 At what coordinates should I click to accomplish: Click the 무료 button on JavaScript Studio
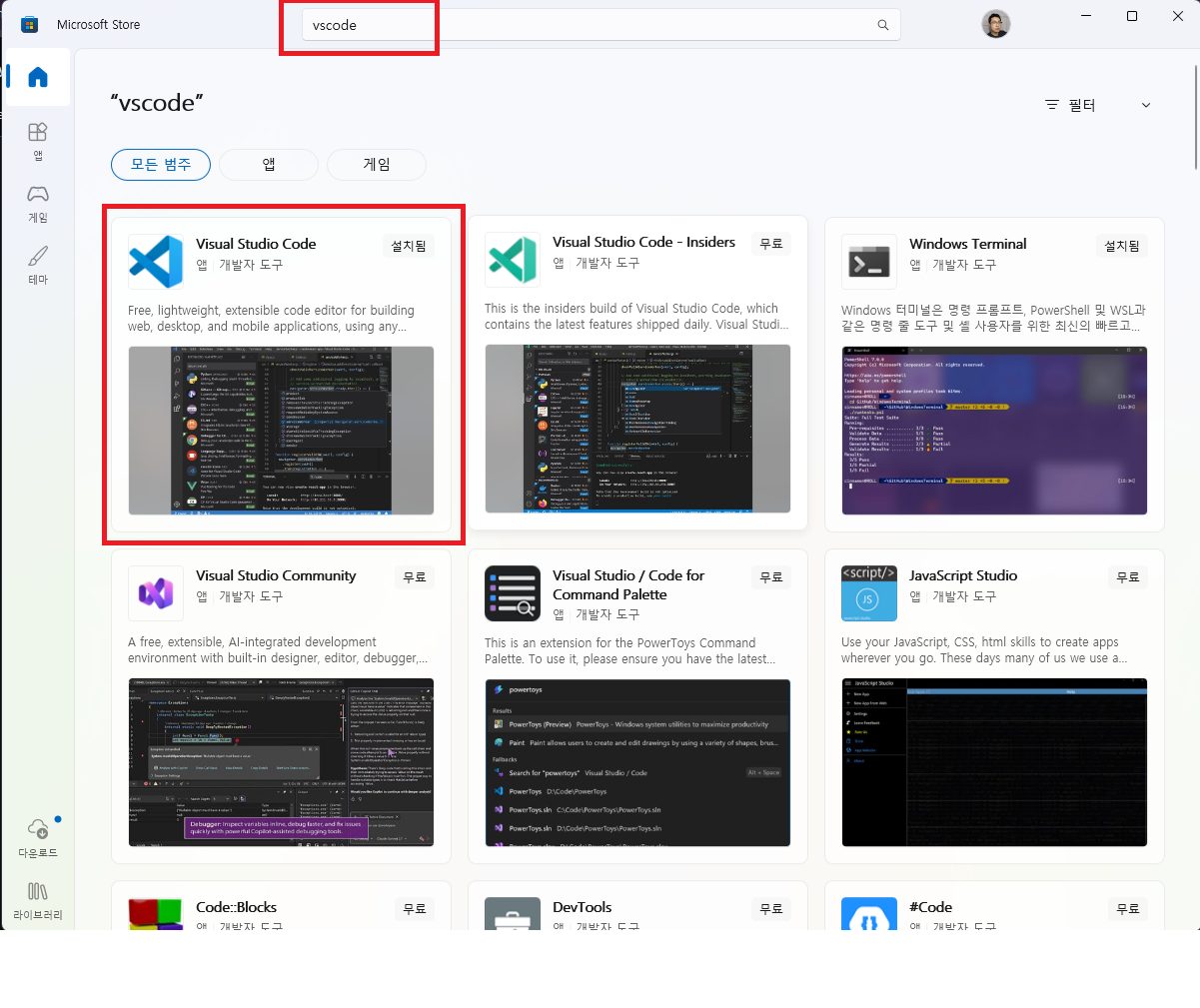click(1128, 577)
